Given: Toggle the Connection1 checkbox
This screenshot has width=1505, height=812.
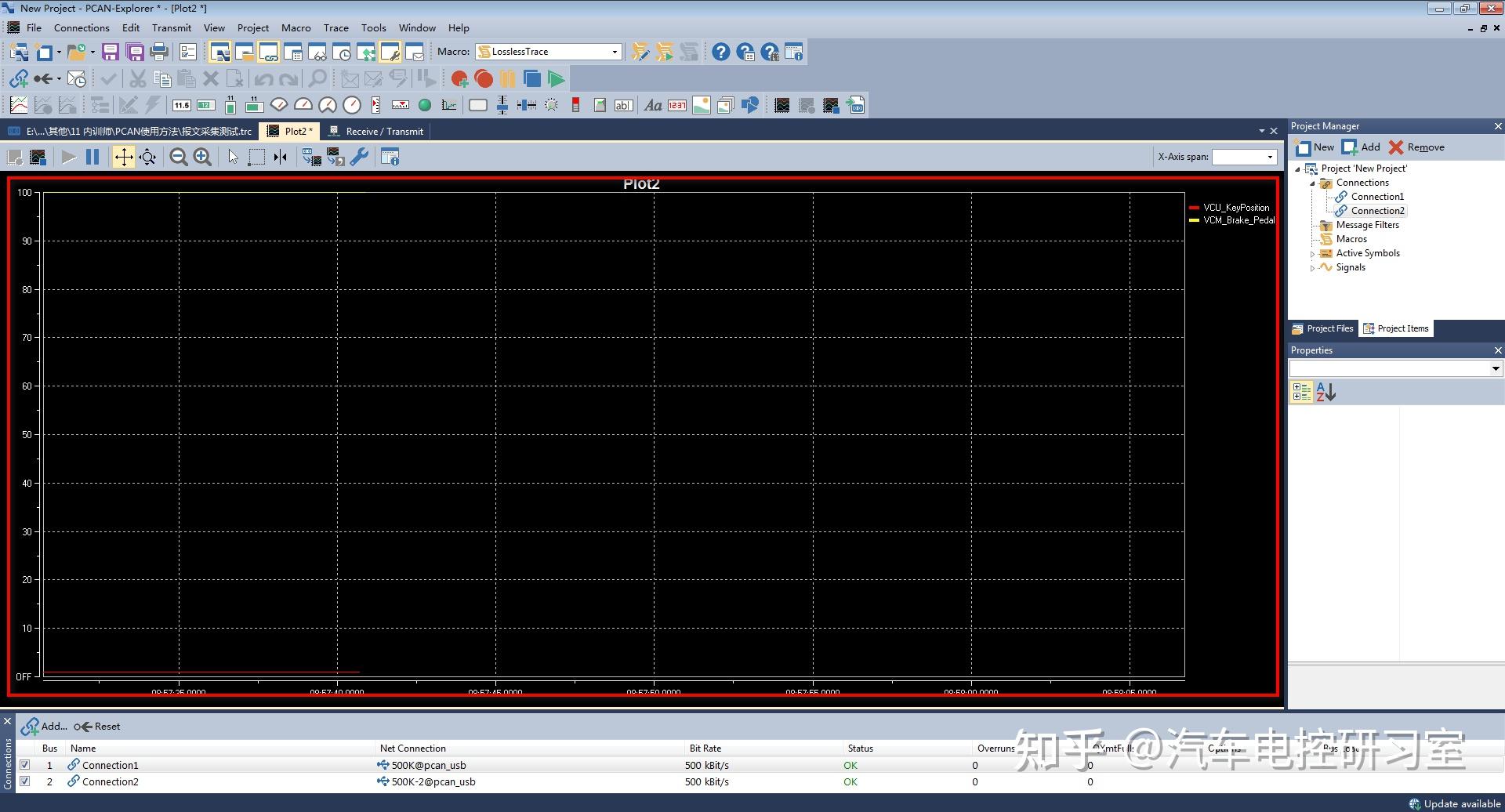Looking at the screenshot, I should tap(25, 765).
